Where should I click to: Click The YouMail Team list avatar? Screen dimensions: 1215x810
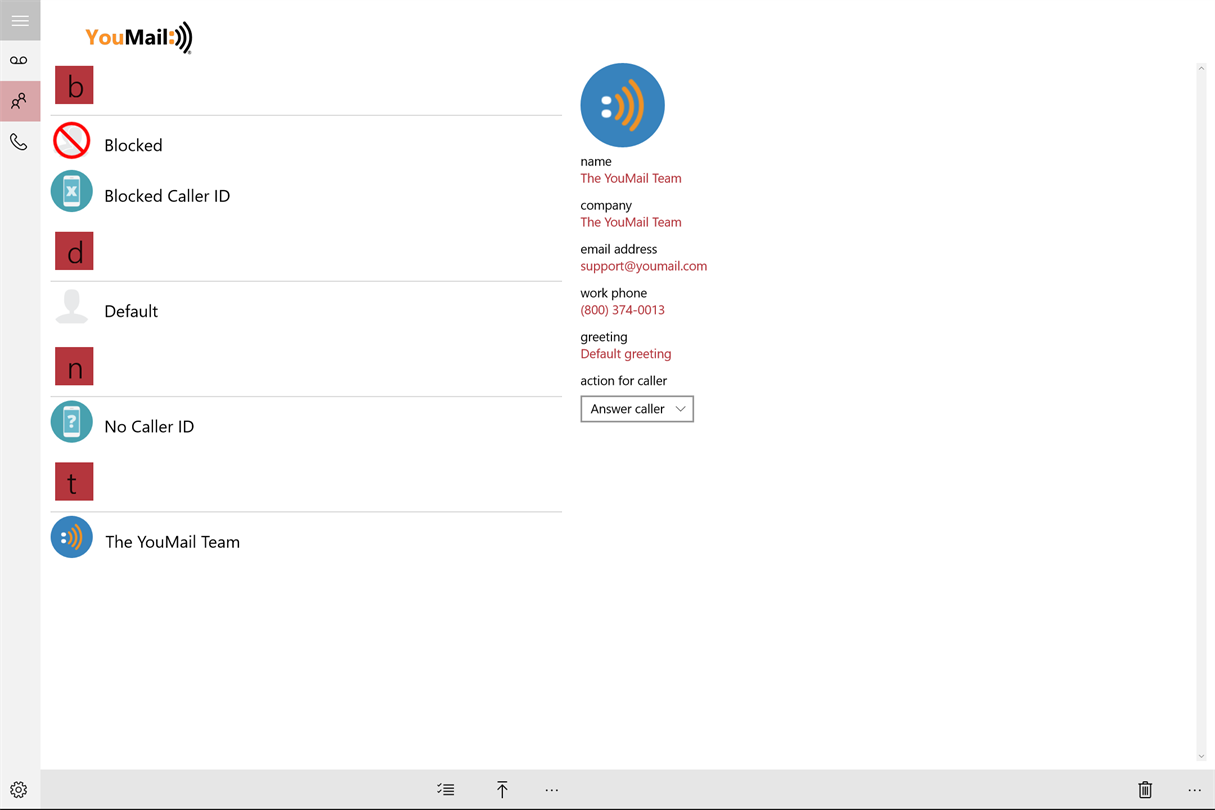pyautogui.click(x=72, y=537)
